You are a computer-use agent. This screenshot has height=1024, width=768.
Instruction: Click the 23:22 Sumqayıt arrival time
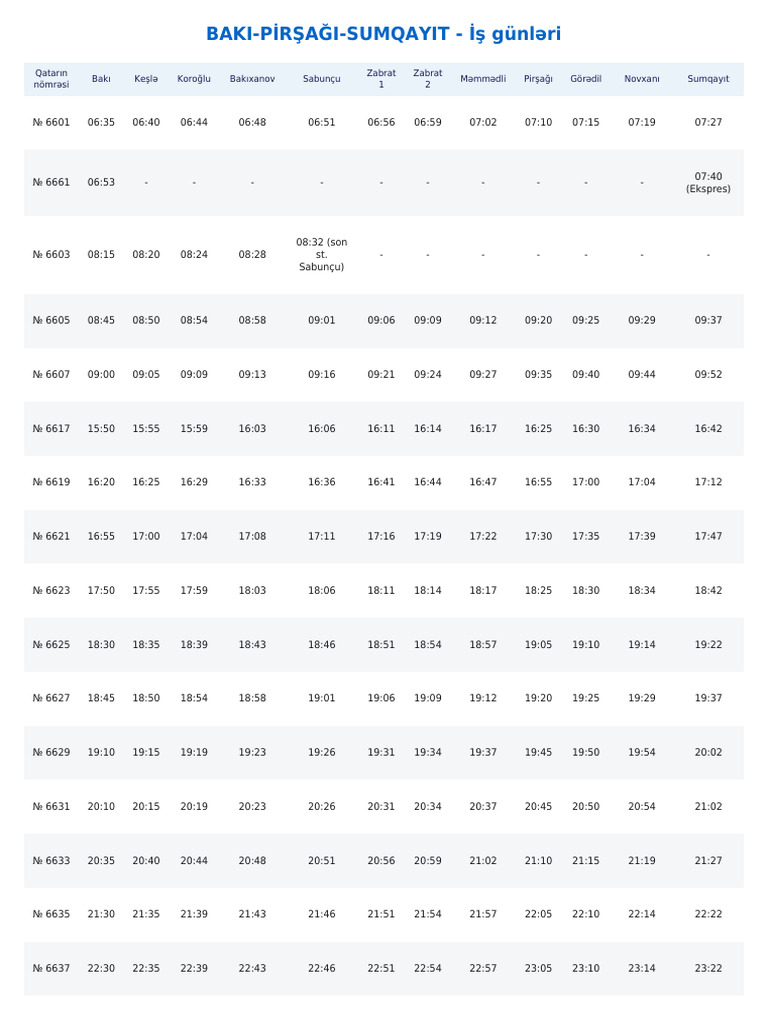708,968
